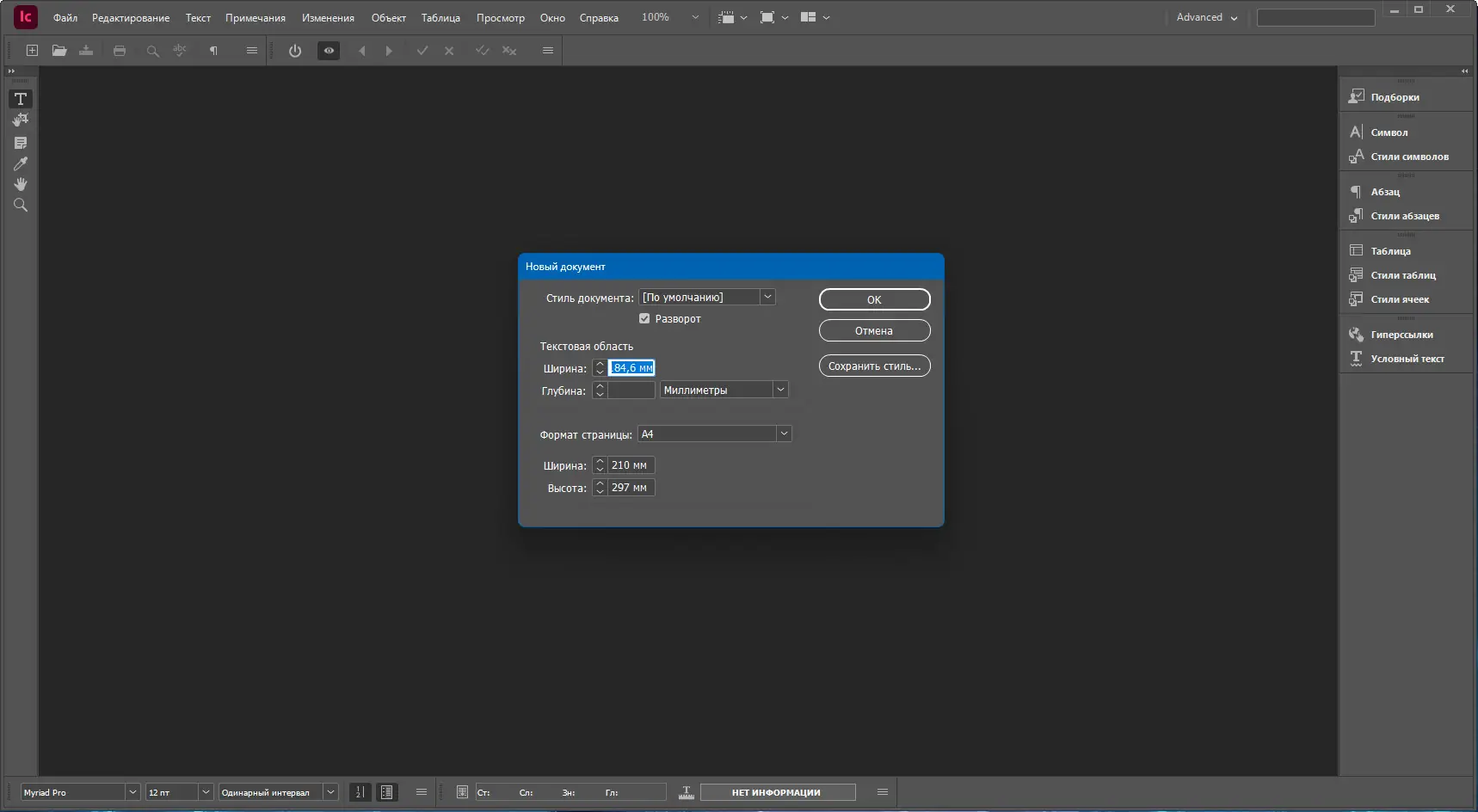Select the Zoom magnifier tool in left toolbar
Viewport: 1478px width, 812px height.
tap(21, 206)
